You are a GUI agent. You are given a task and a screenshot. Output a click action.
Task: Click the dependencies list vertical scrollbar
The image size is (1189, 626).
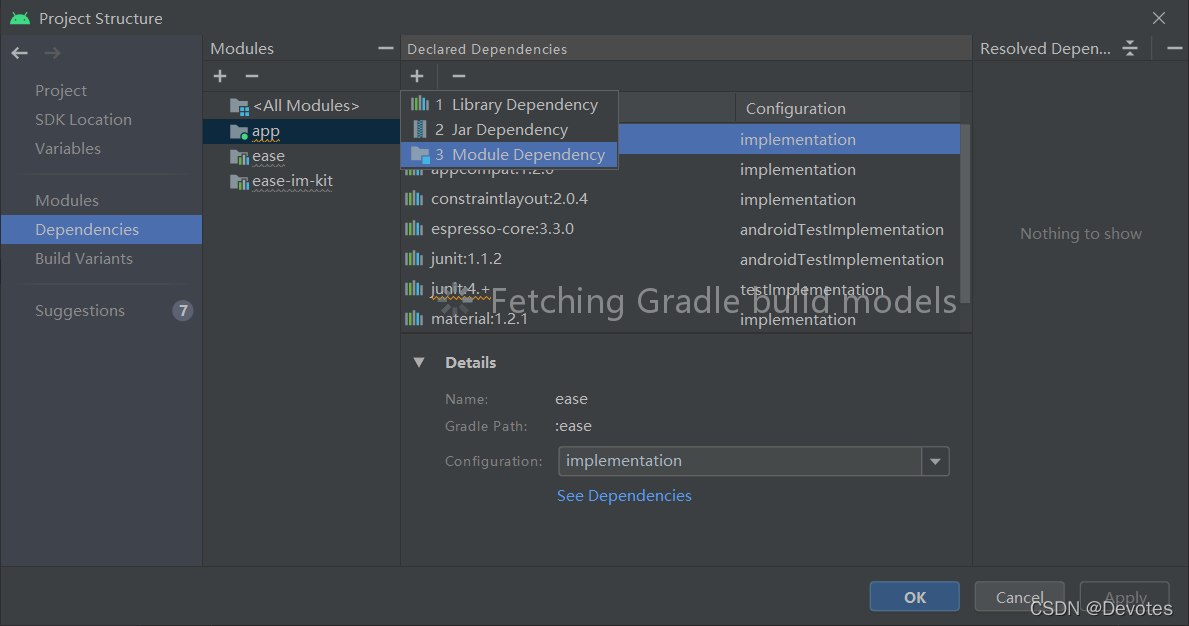coord(965,212)
